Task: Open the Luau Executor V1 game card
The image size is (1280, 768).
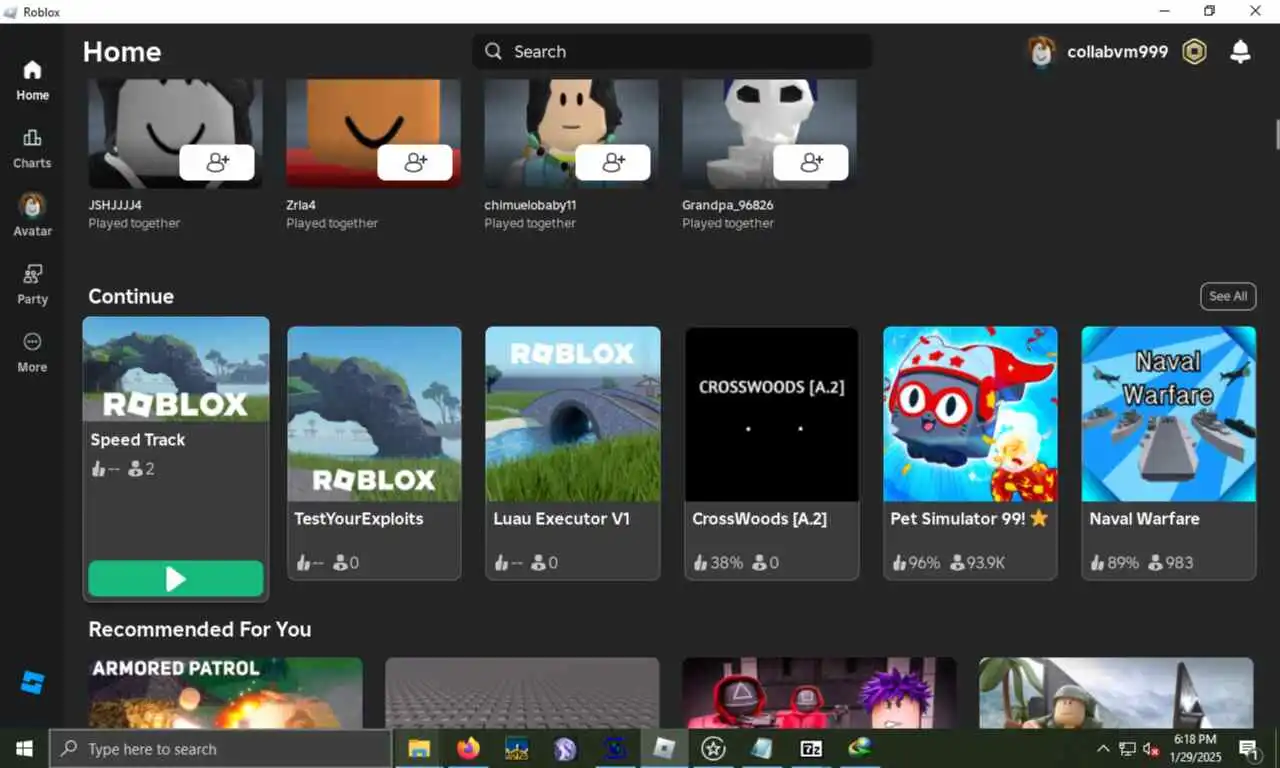Action: [573, 453]
